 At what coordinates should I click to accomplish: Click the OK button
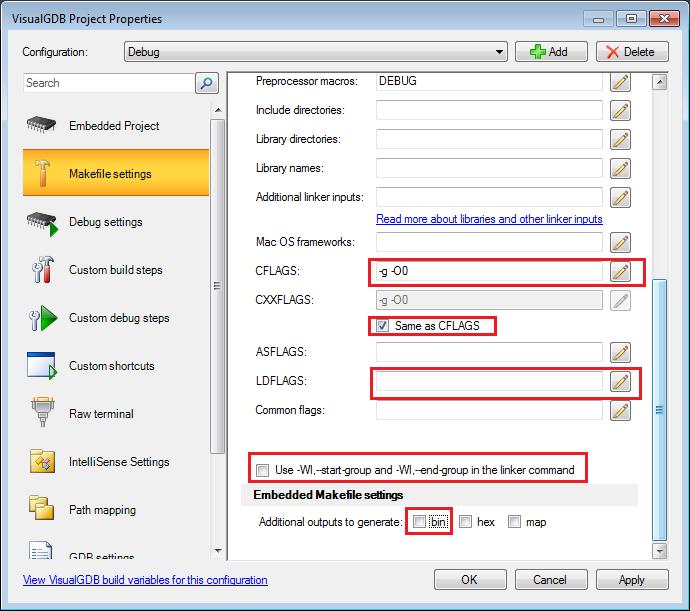[x=470, y=580]
